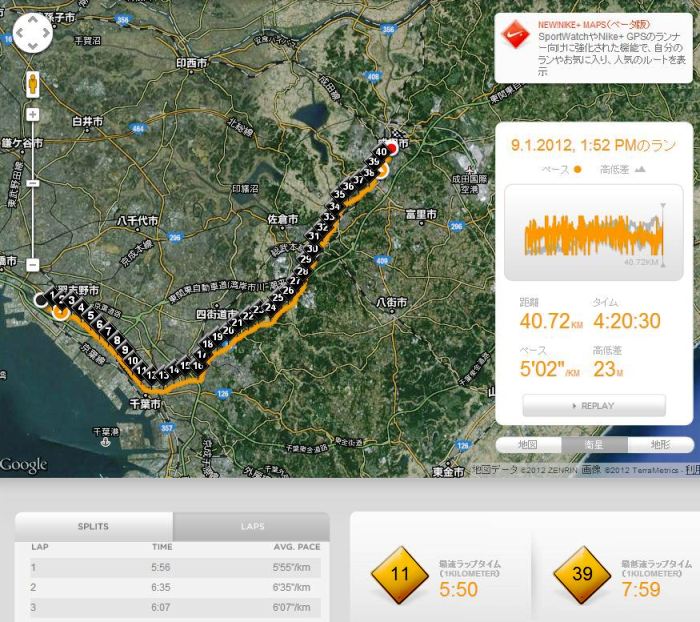This screenshot has width=700, height=622.
Task: Click the AVG. PACE column header
Action: point(297,547)
